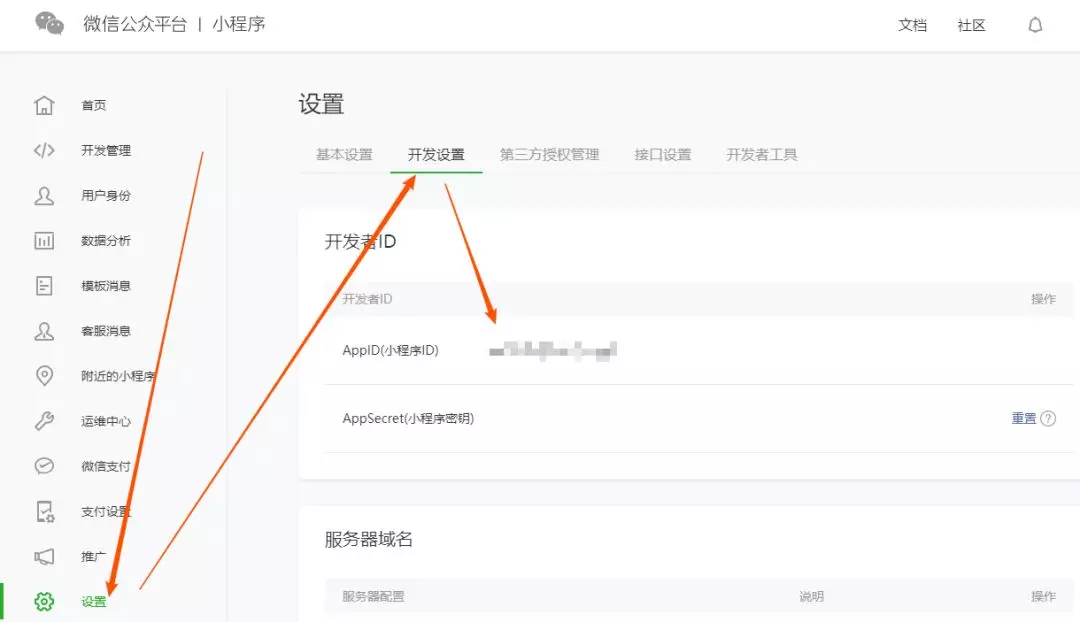
Task: Open 开发者工具 tab
Action: coord(762,154)
